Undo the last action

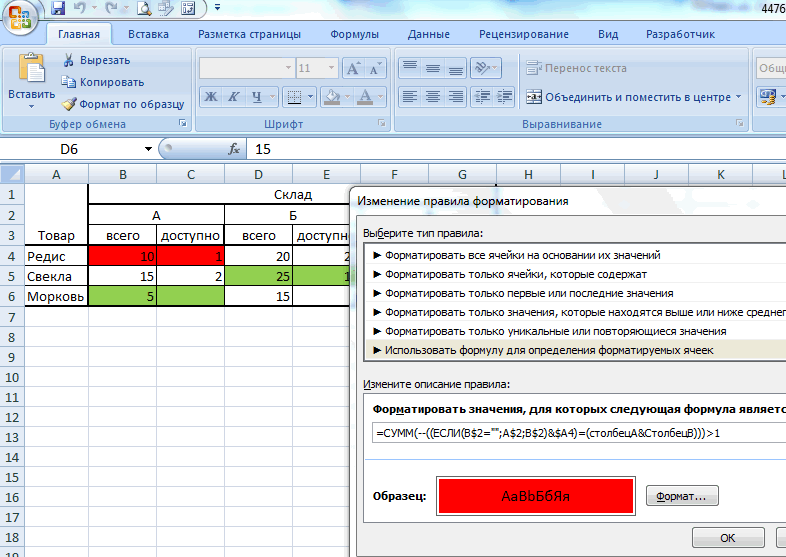click(x=79, y=8)
